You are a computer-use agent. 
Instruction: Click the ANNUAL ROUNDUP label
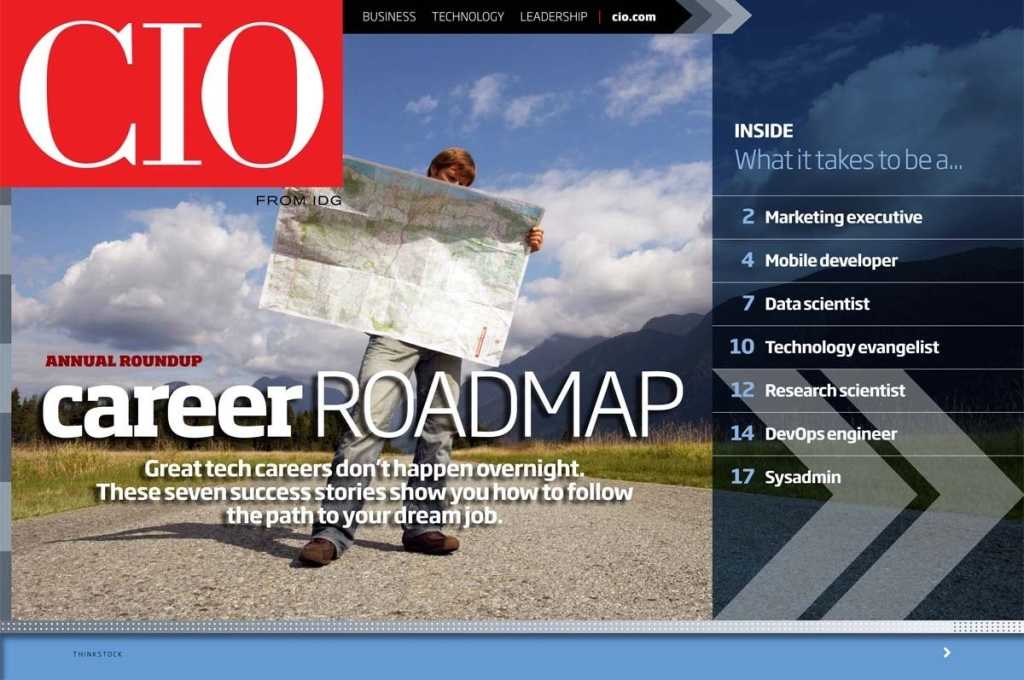coord(124,361)
